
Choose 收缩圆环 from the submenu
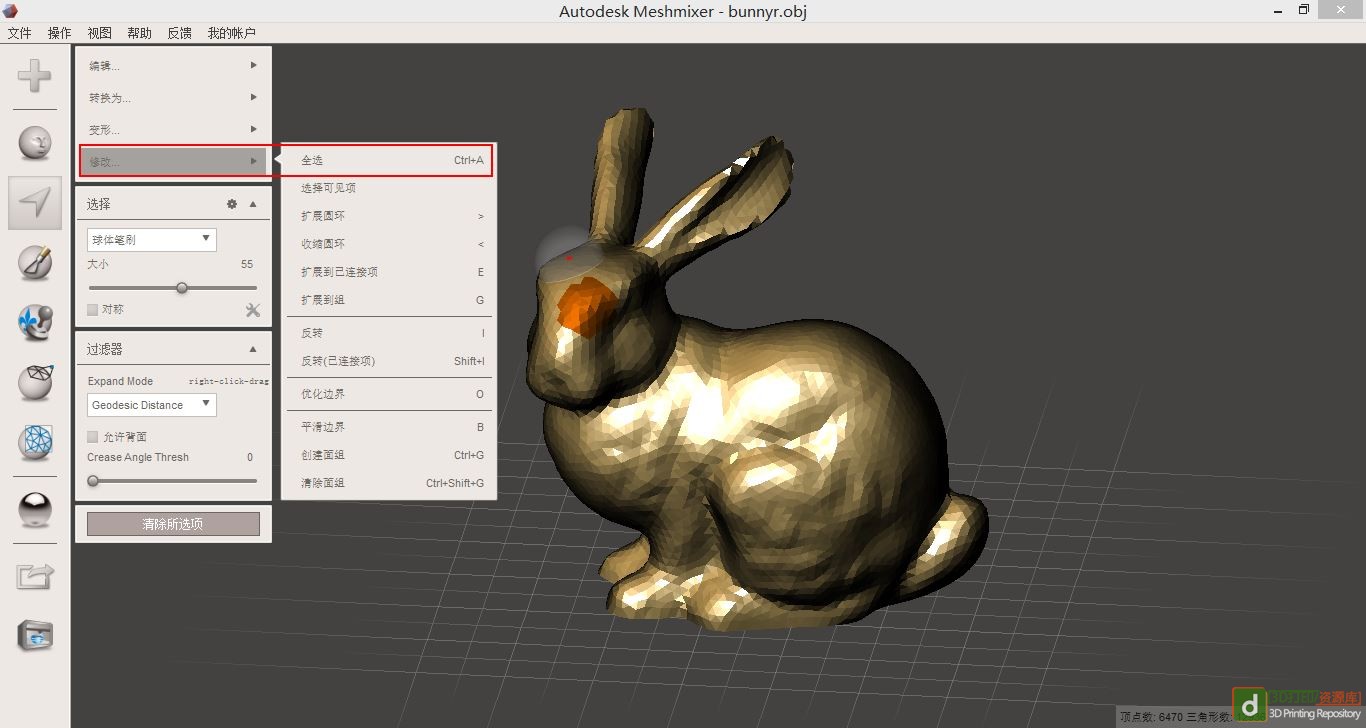click(391, 244)
